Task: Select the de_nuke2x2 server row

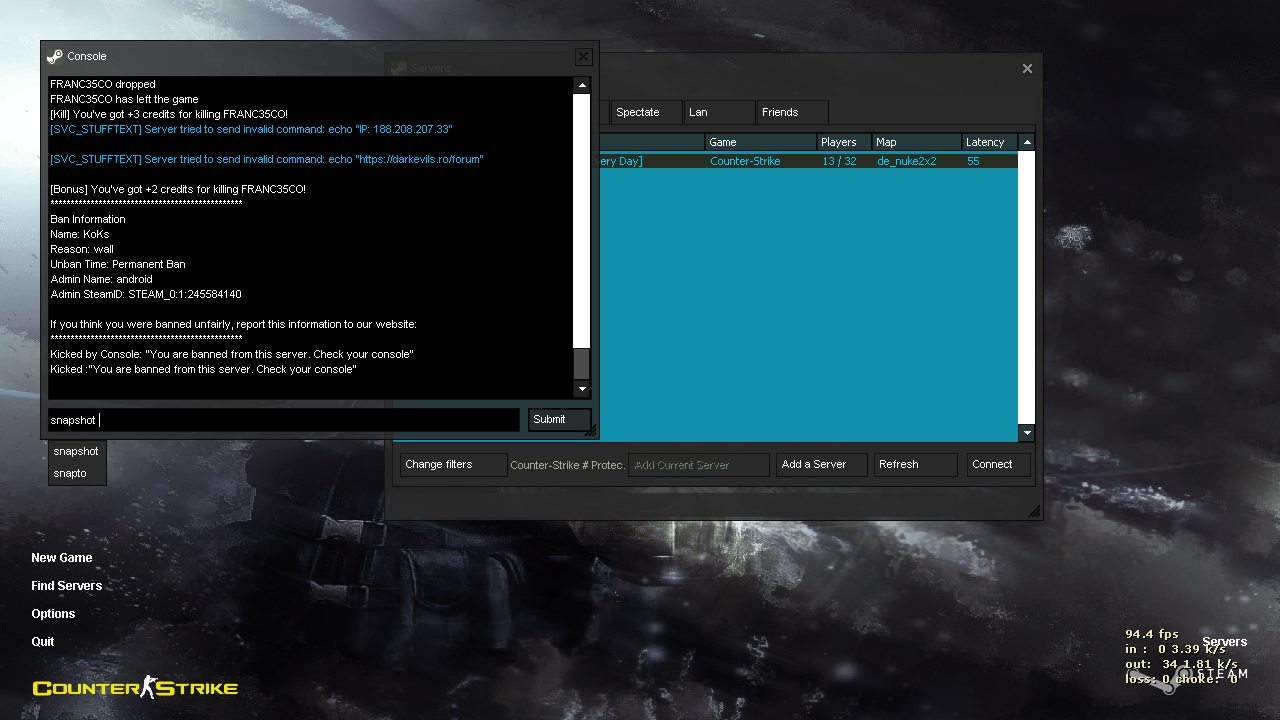Action: coord(808,161)
